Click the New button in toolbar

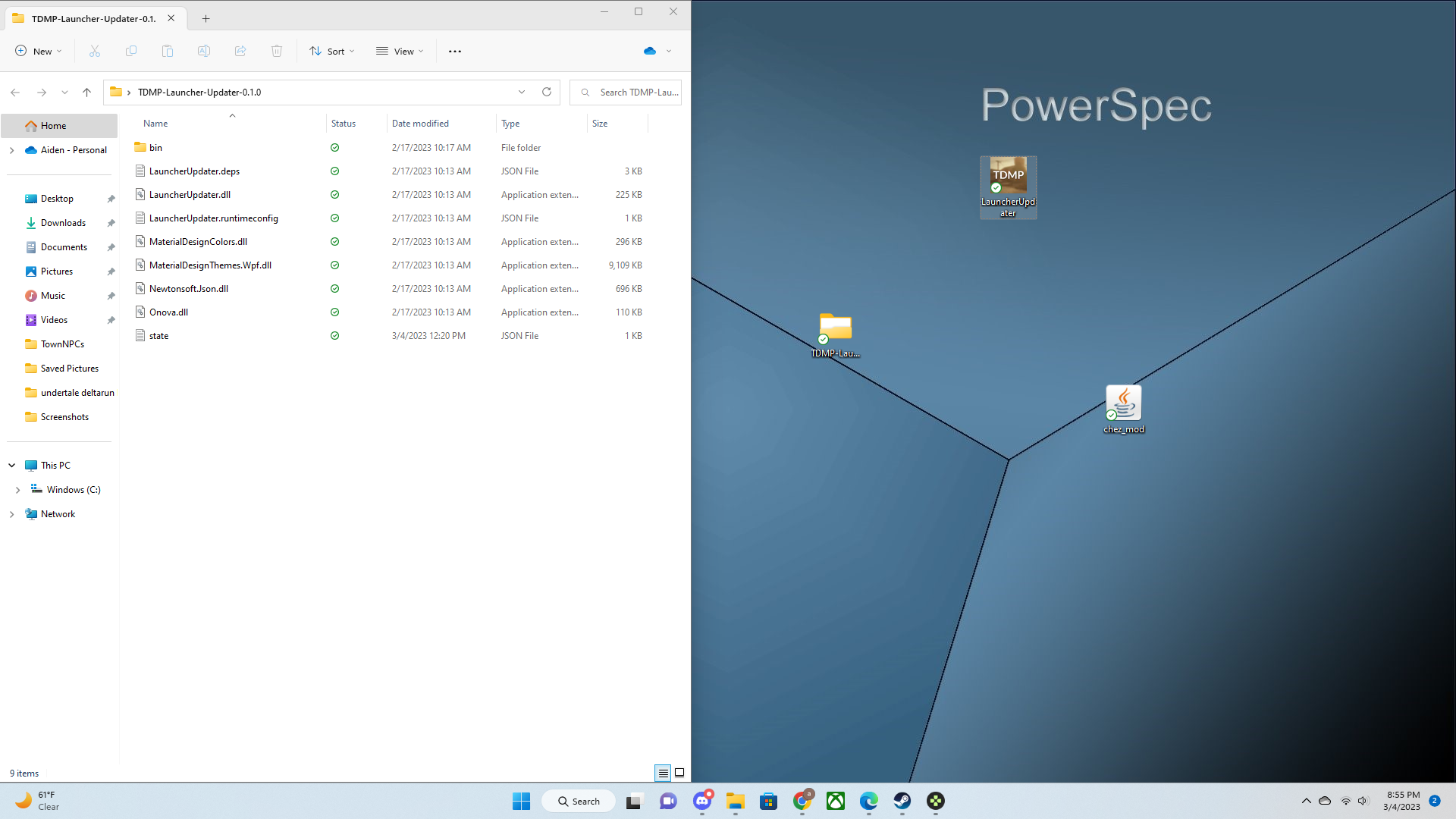(38, 51)
